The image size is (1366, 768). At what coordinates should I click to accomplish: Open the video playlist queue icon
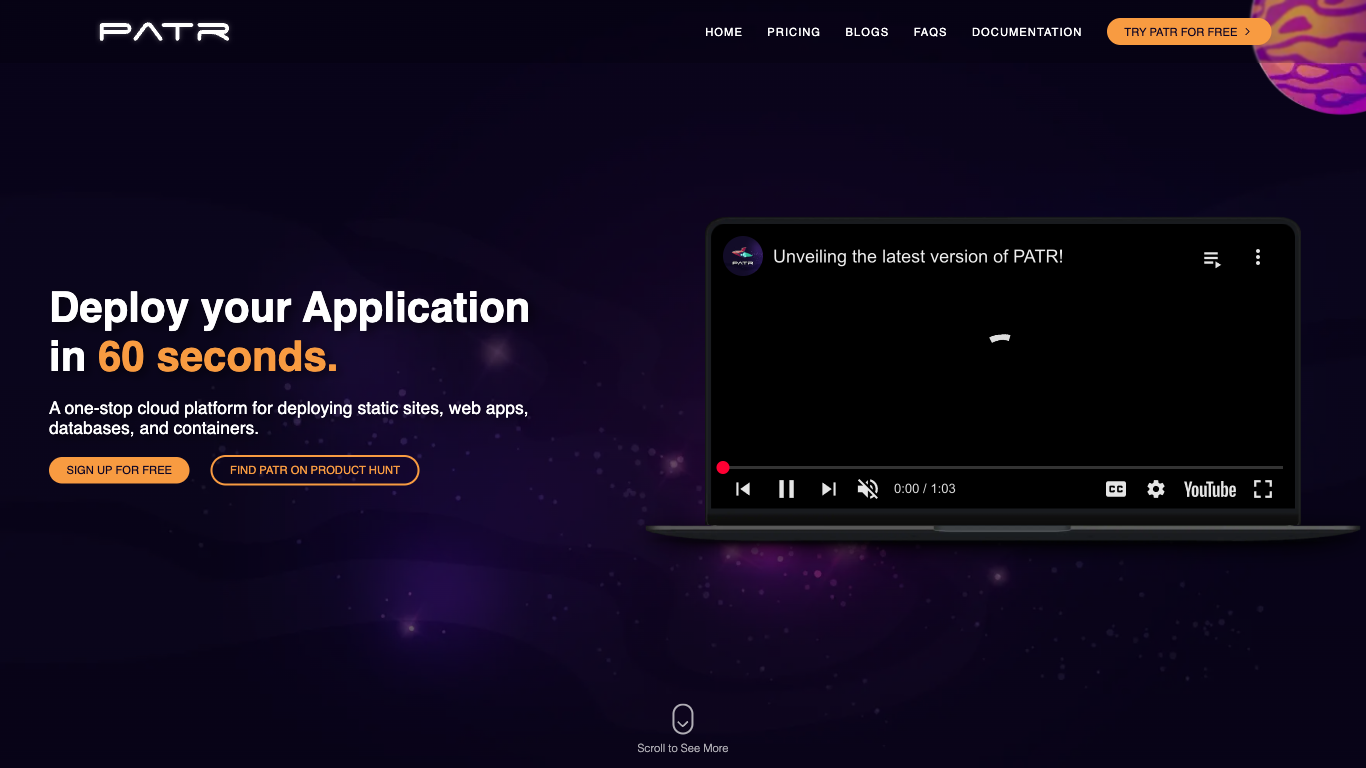pos(1212,259)
